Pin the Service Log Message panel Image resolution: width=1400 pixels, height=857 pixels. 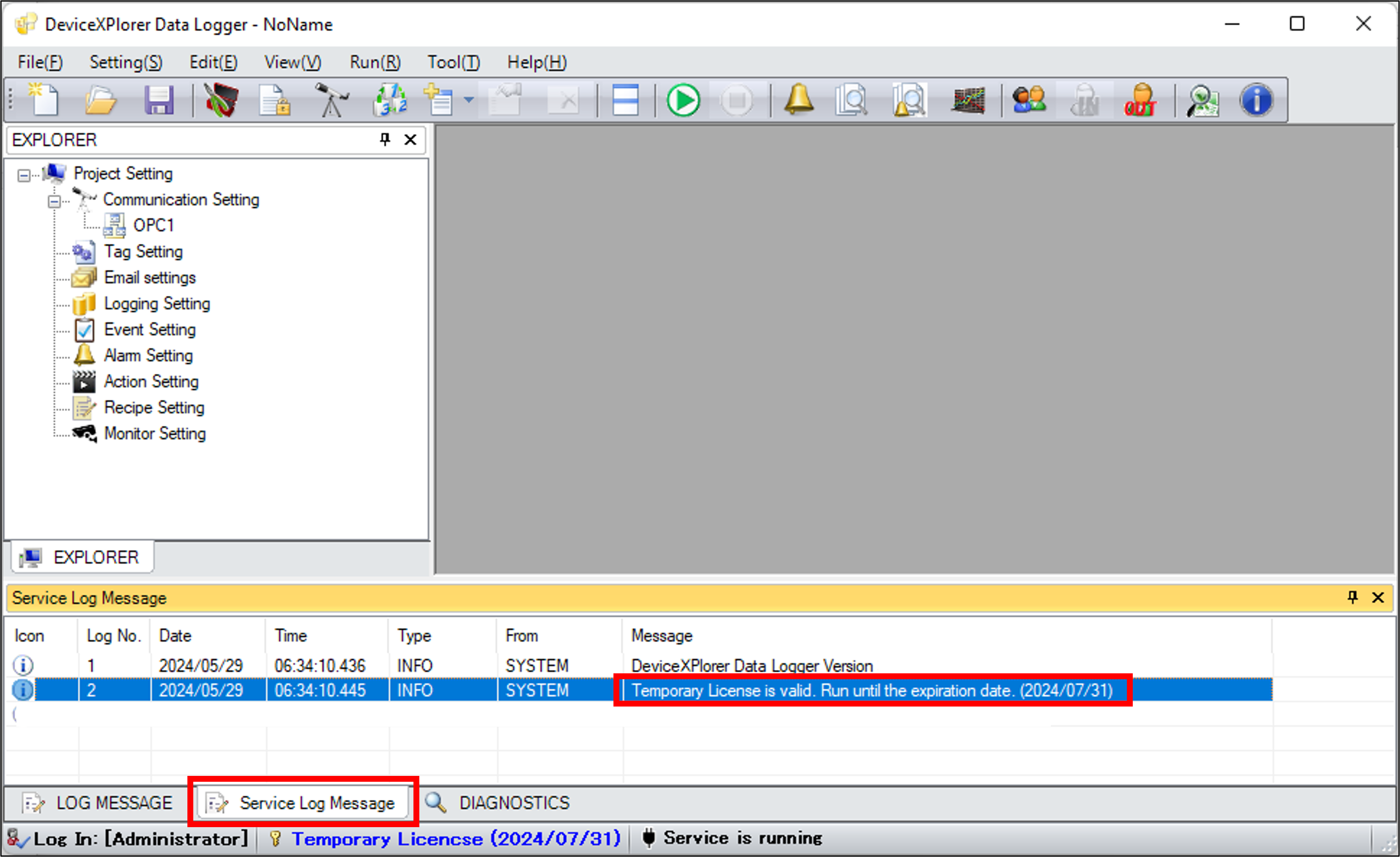[x=1352, y=597]
